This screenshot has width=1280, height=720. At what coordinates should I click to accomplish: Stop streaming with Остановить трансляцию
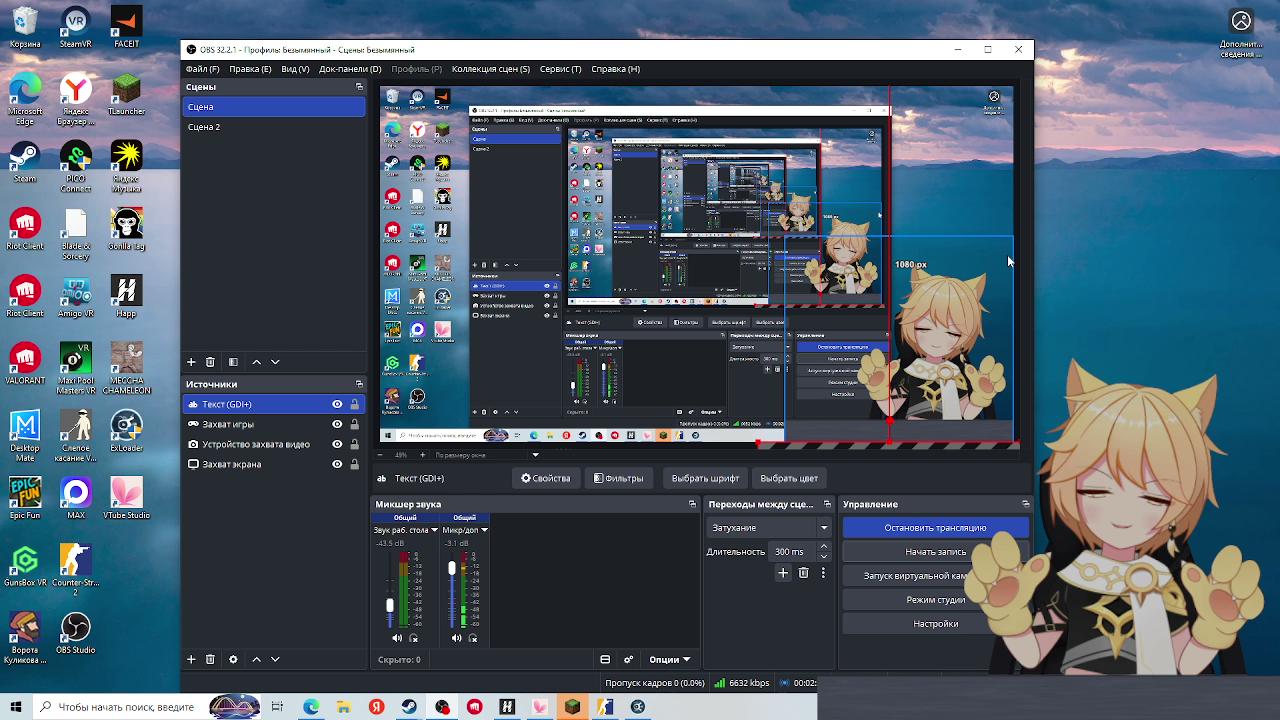935,528
